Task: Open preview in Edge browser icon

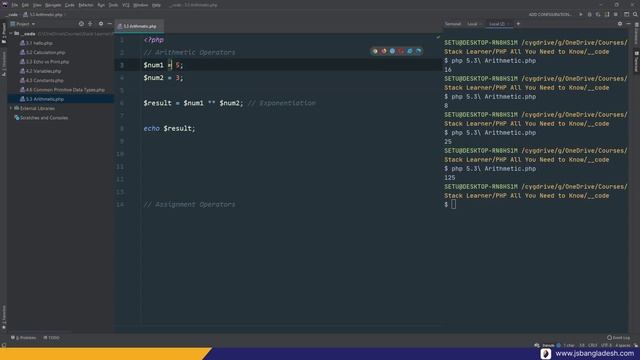Action: [418, 51]
